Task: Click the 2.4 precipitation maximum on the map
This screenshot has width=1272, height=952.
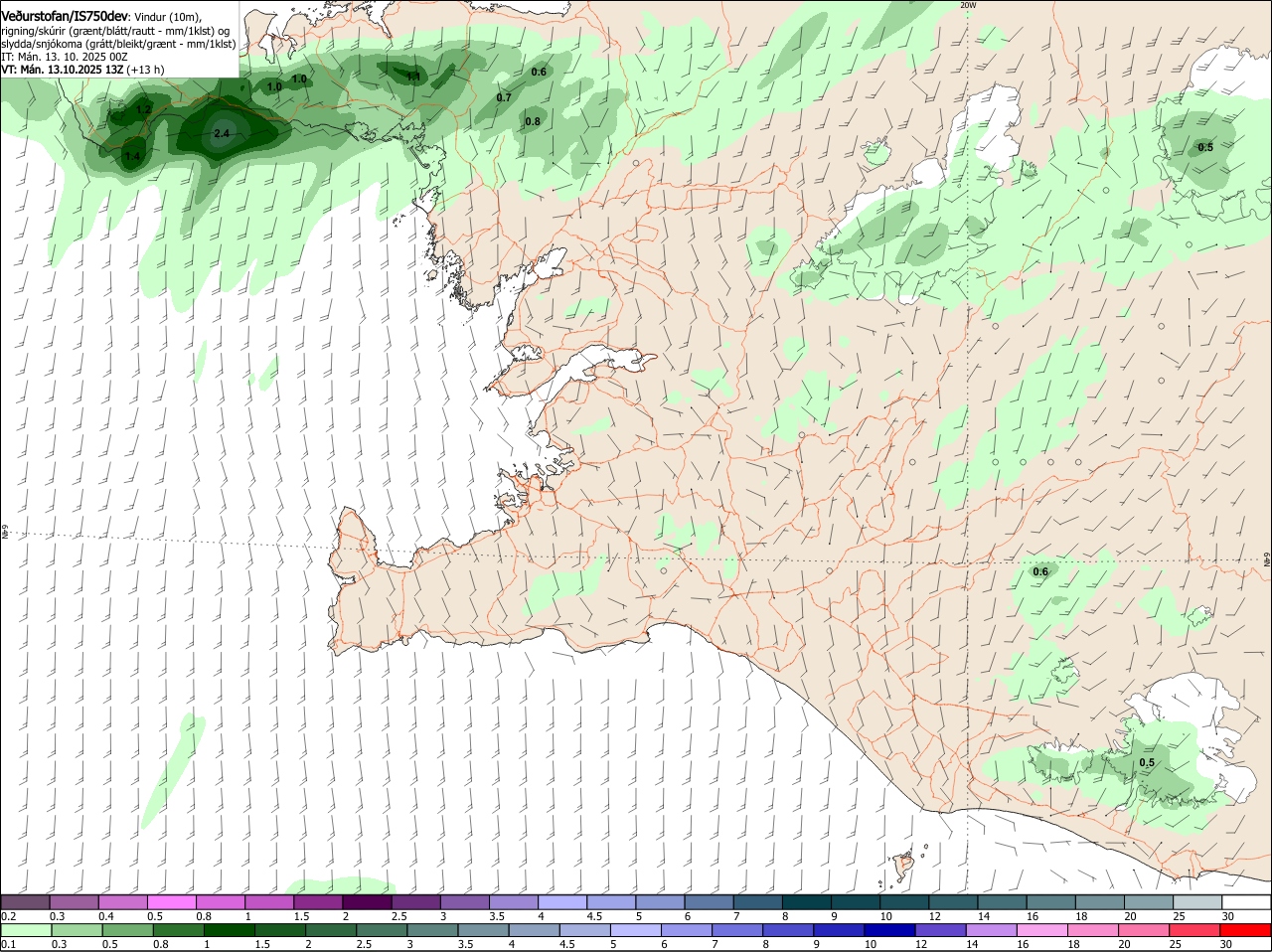Action: pos(222,133)
